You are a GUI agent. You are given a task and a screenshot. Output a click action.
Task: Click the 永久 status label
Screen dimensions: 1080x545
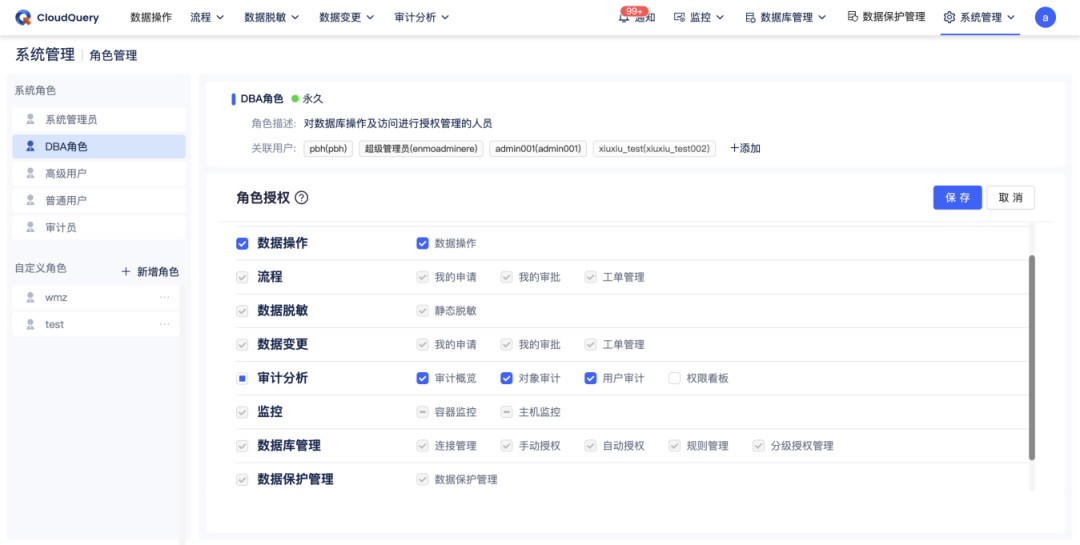(x=313, y=99)
